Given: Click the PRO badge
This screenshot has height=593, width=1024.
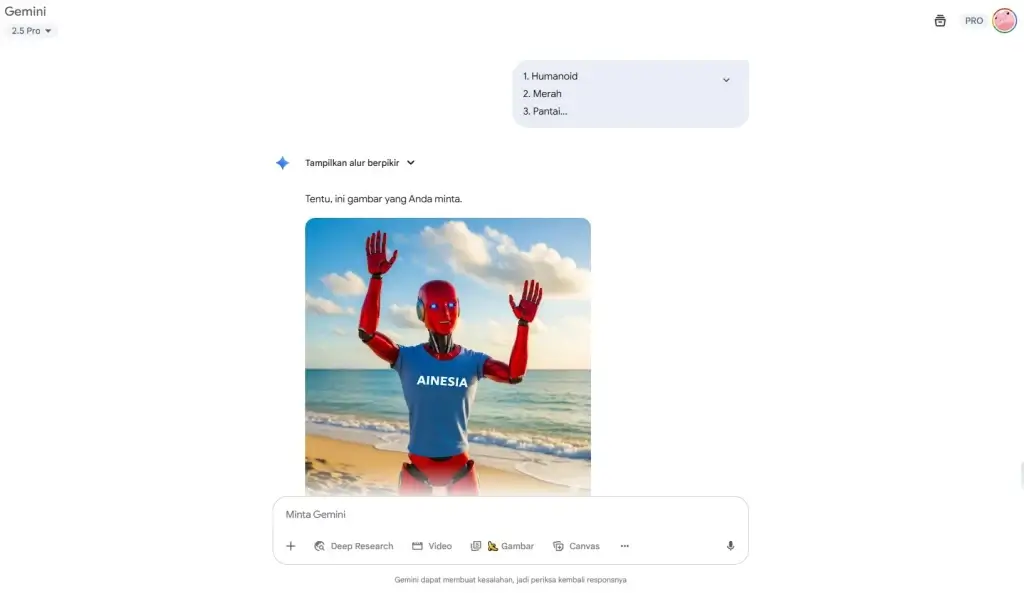Looking at the screenshot, I should (974, 21).
